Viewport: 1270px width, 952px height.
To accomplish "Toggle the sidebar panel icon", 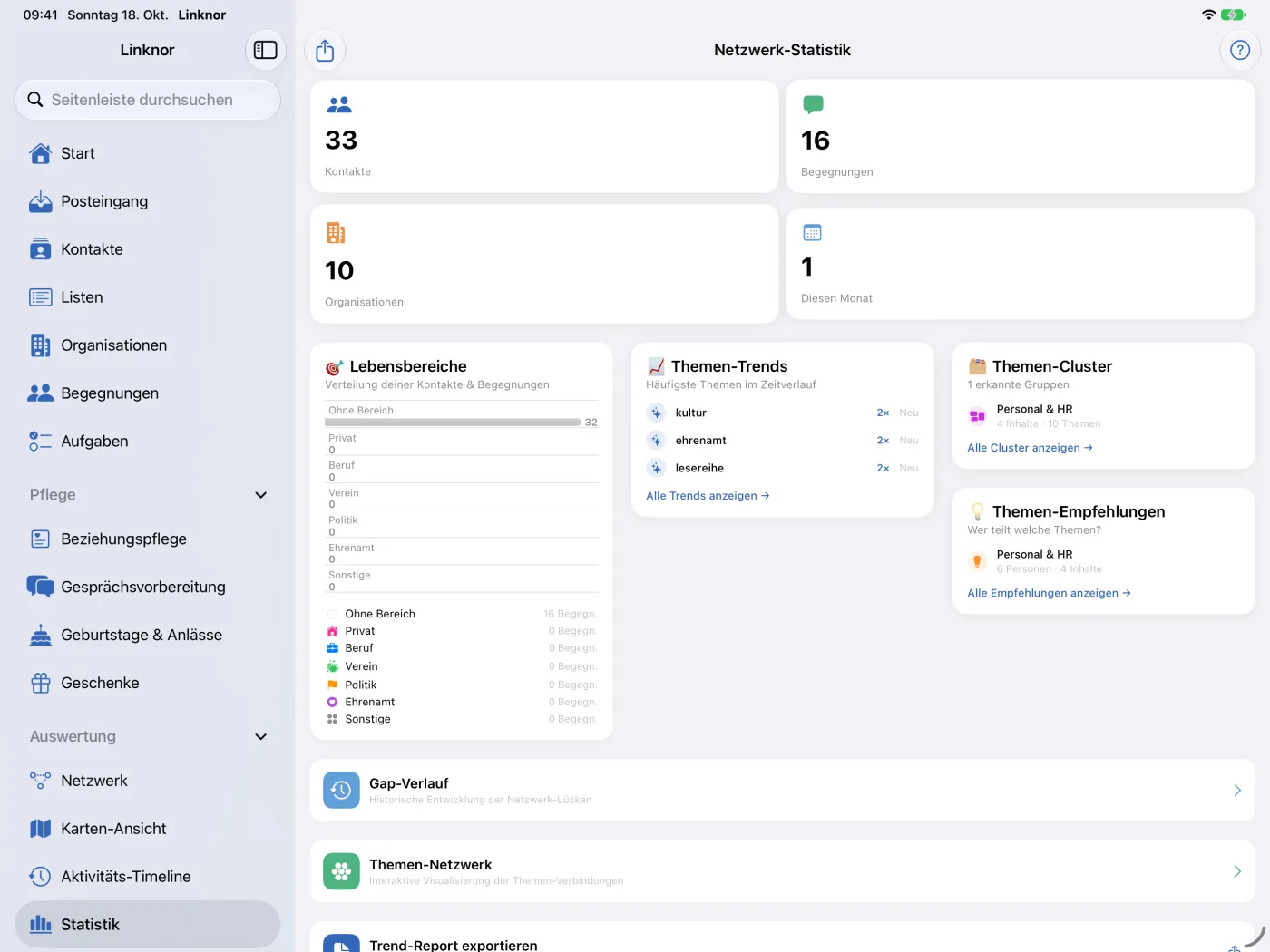I will tap(265, 50).
